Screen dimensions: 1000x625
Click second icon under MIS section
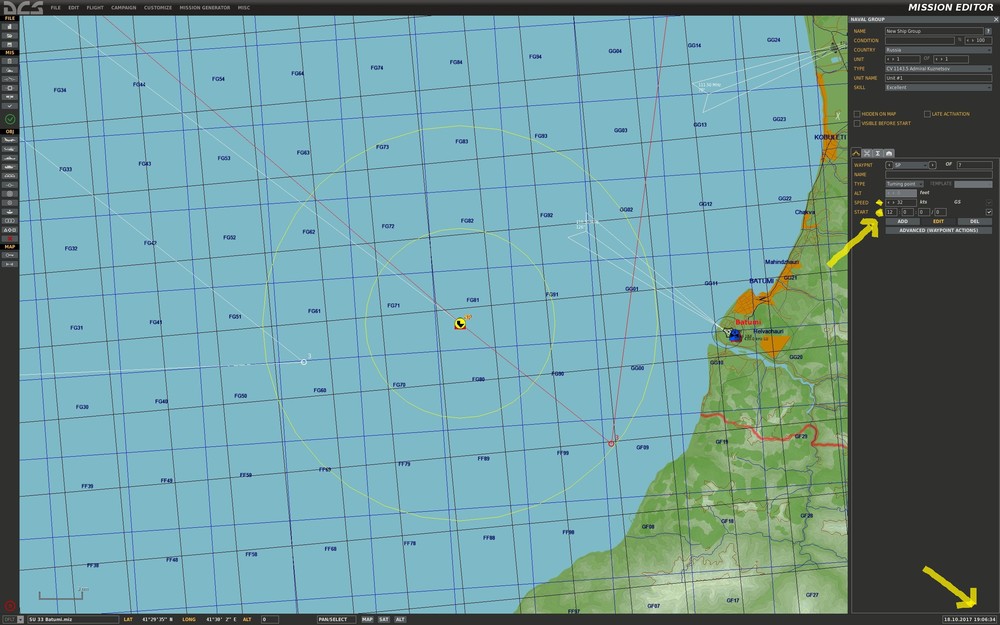(10, 70)
